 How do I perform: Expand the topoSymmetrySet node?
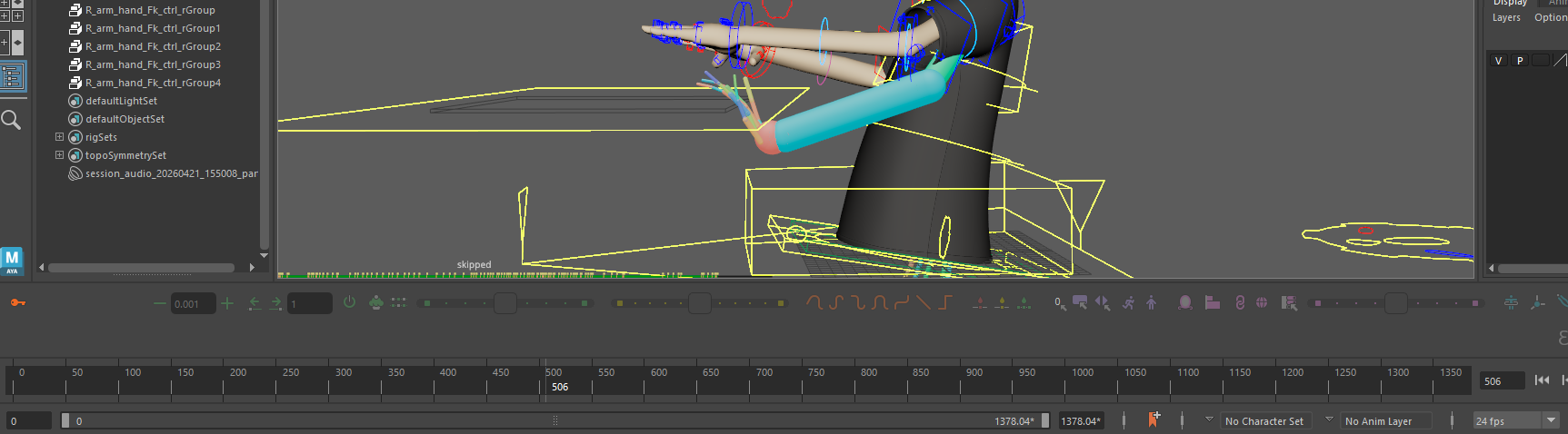coord(60,155)
